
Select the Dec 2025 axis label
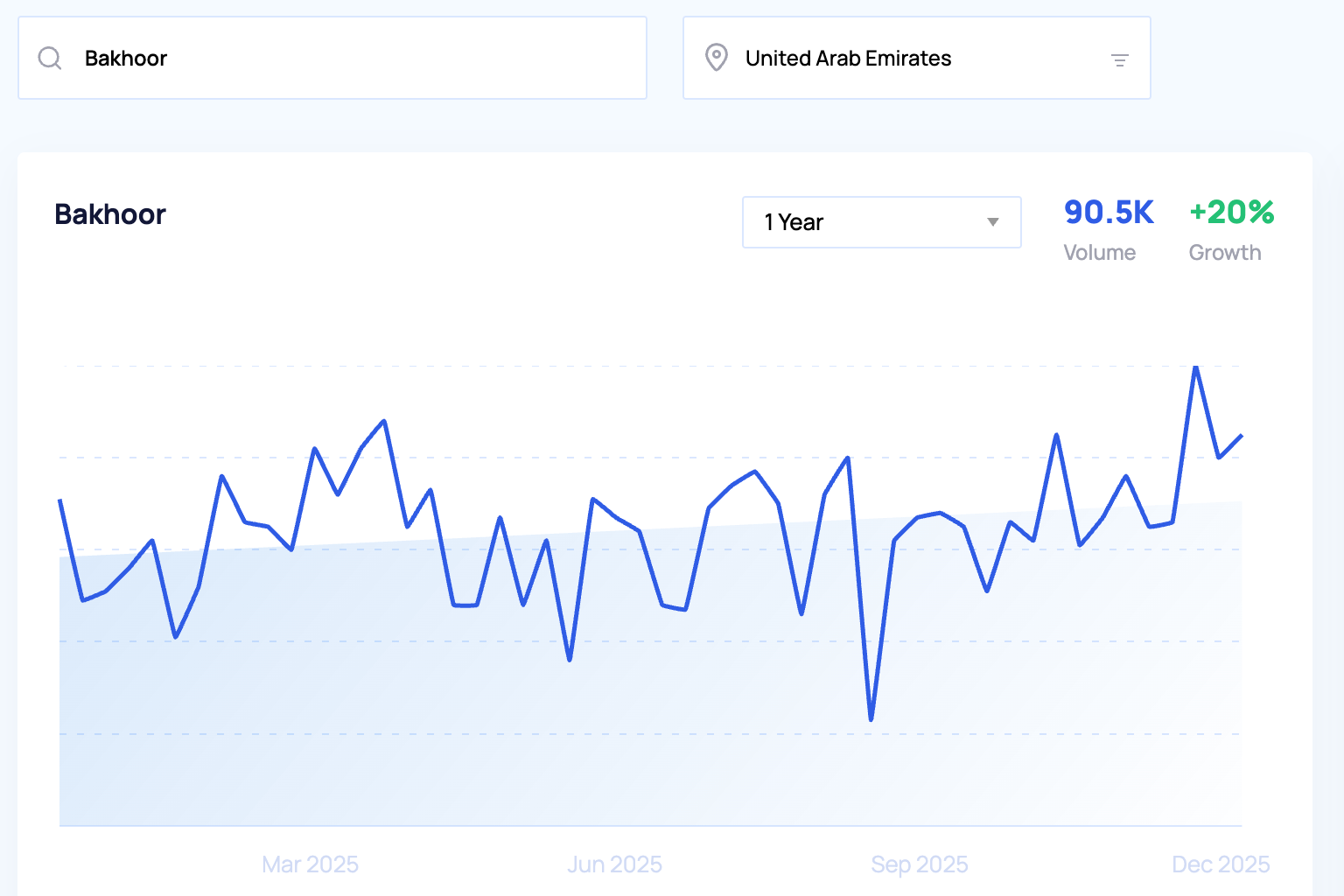pos(1220,864)
